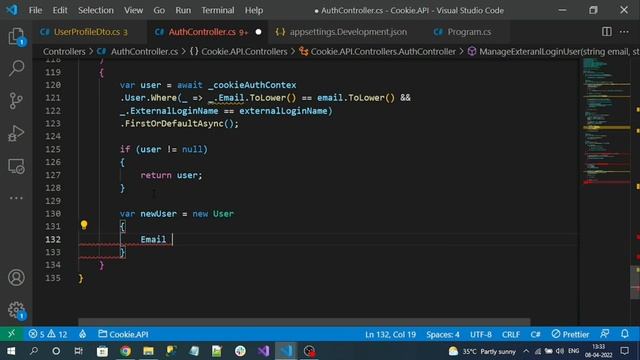Open the Edit menu
The height and width of the screenshot is (360, 640).
(x=60, y=10)
